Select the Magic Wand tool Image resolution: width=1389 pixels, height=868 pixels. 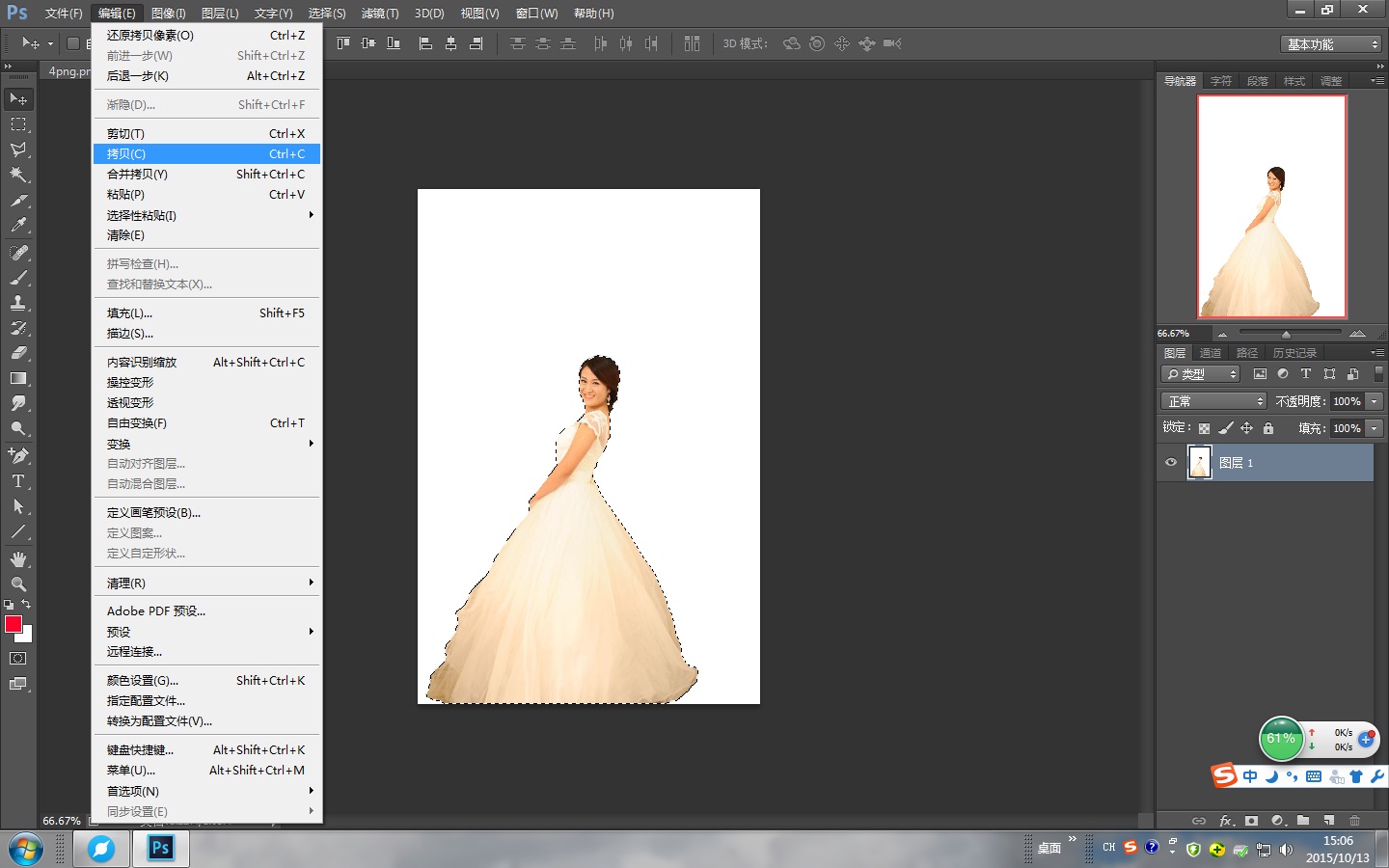tap(18, 175)
